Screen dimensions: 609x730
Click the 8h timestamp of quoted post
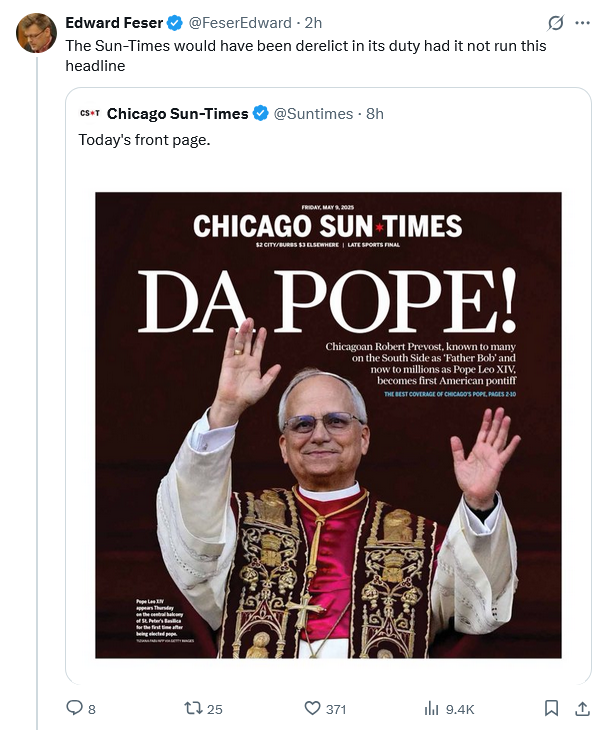pos(375,113)
